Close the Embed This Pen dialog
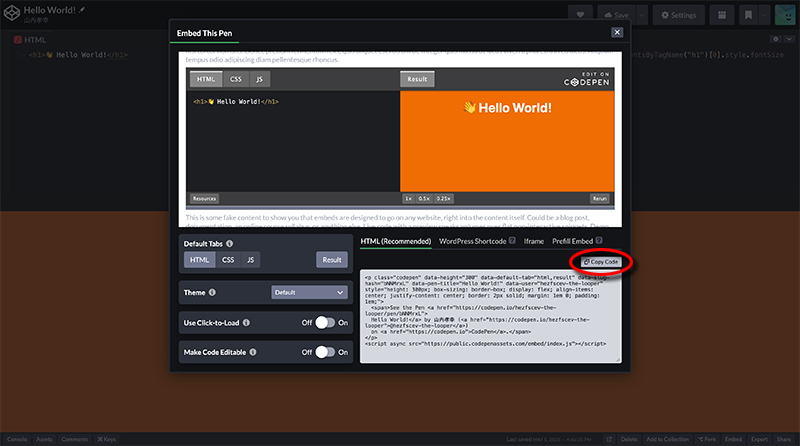The height and width of the screenshot is (446, 800). (617, 32)
